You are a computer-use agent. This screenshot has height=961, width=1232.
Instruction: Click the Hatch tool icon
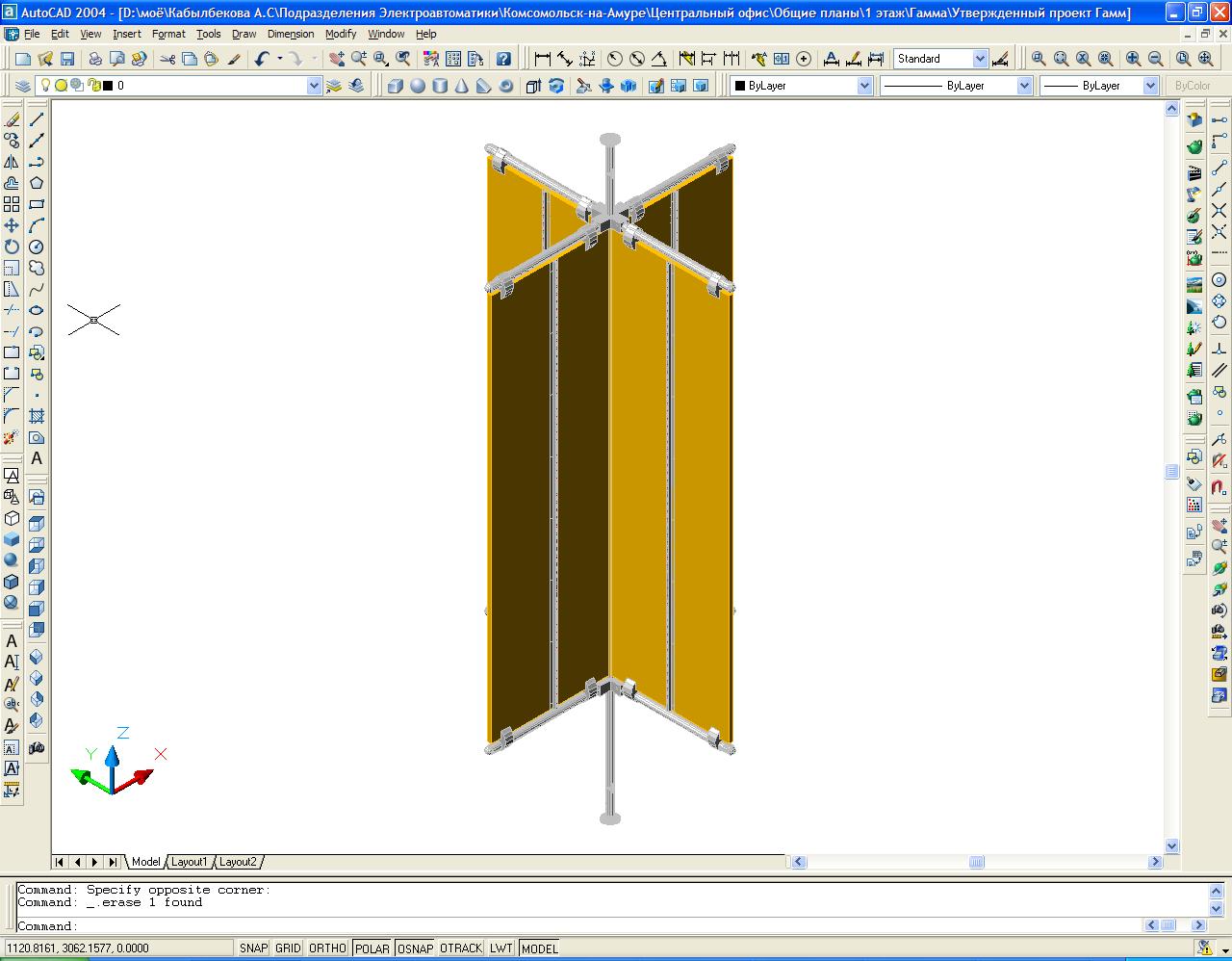pos(37,416)
